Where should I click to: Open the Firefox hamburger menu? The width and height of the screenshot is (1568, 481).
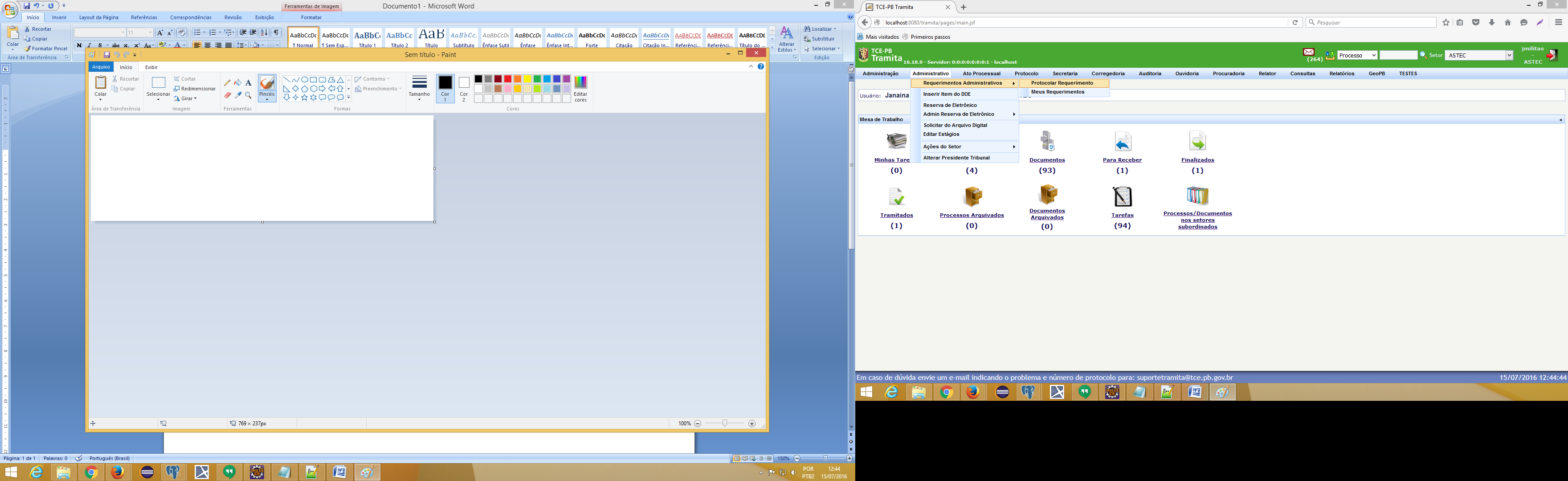point(1558,23)
